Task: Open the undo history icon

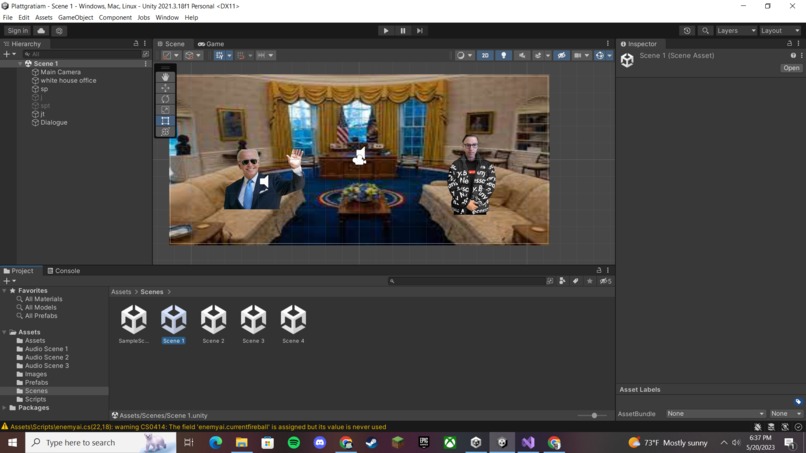Action: (x=687, y=31)
